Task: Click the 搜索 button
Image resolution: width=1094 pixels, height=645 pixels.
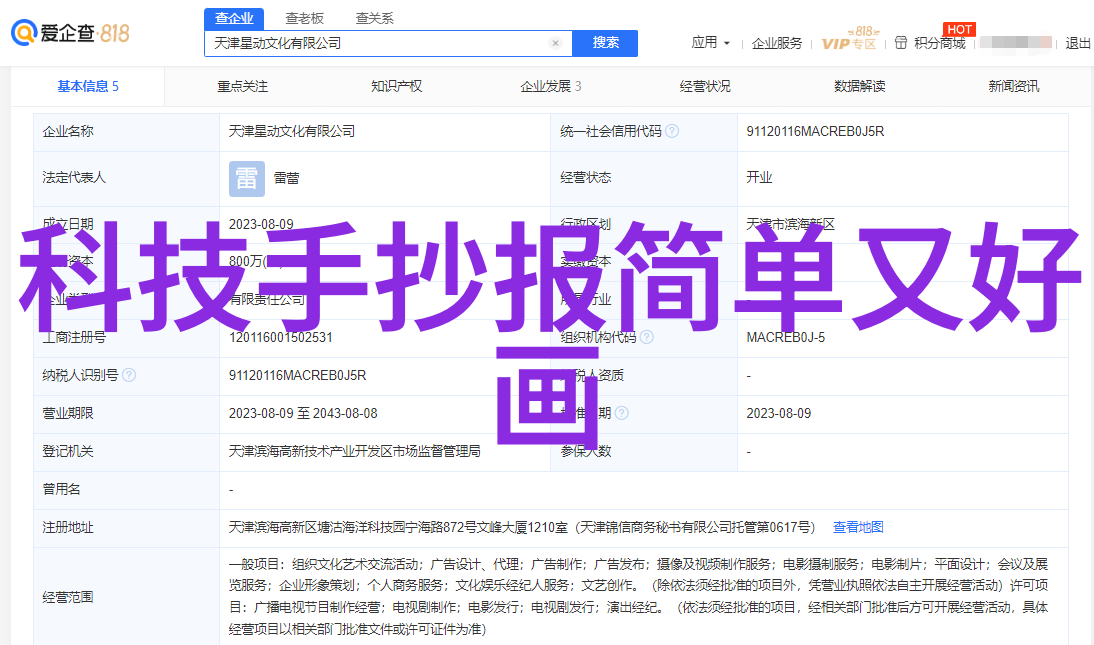Action: (x=605, y=43)
